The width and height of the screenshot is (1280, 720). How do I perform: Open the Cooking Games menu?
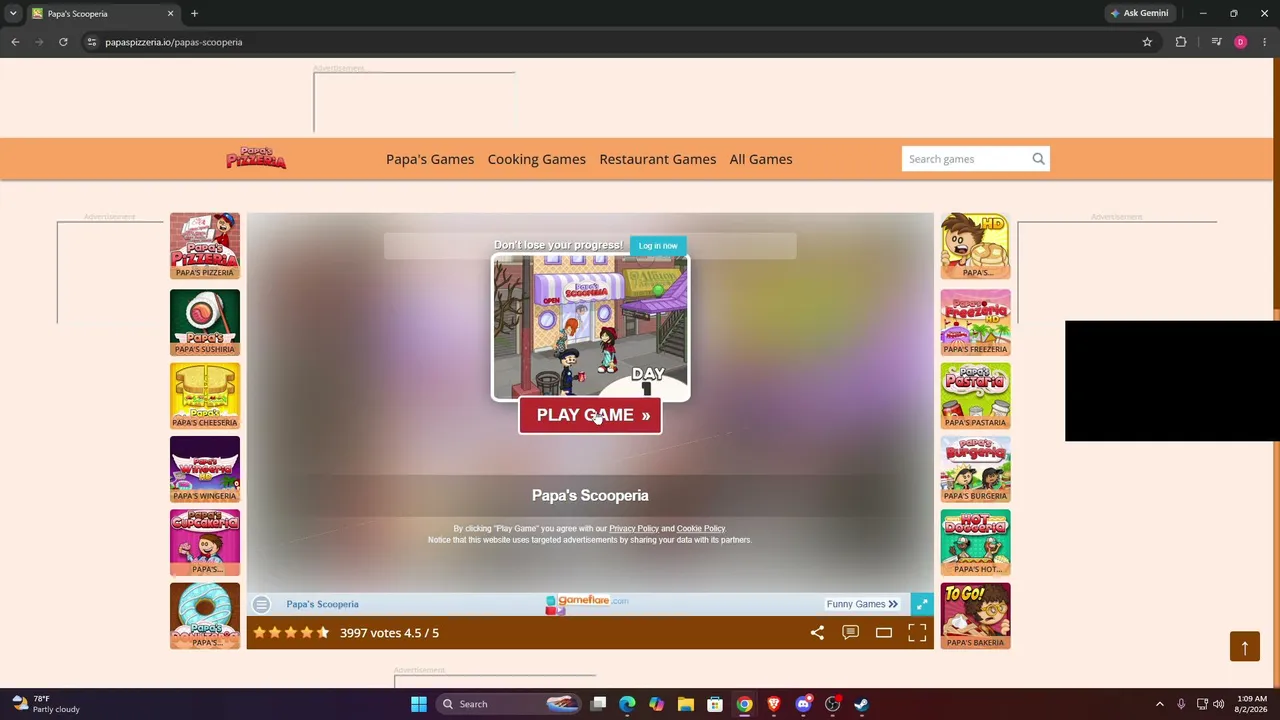click(537, 159)
